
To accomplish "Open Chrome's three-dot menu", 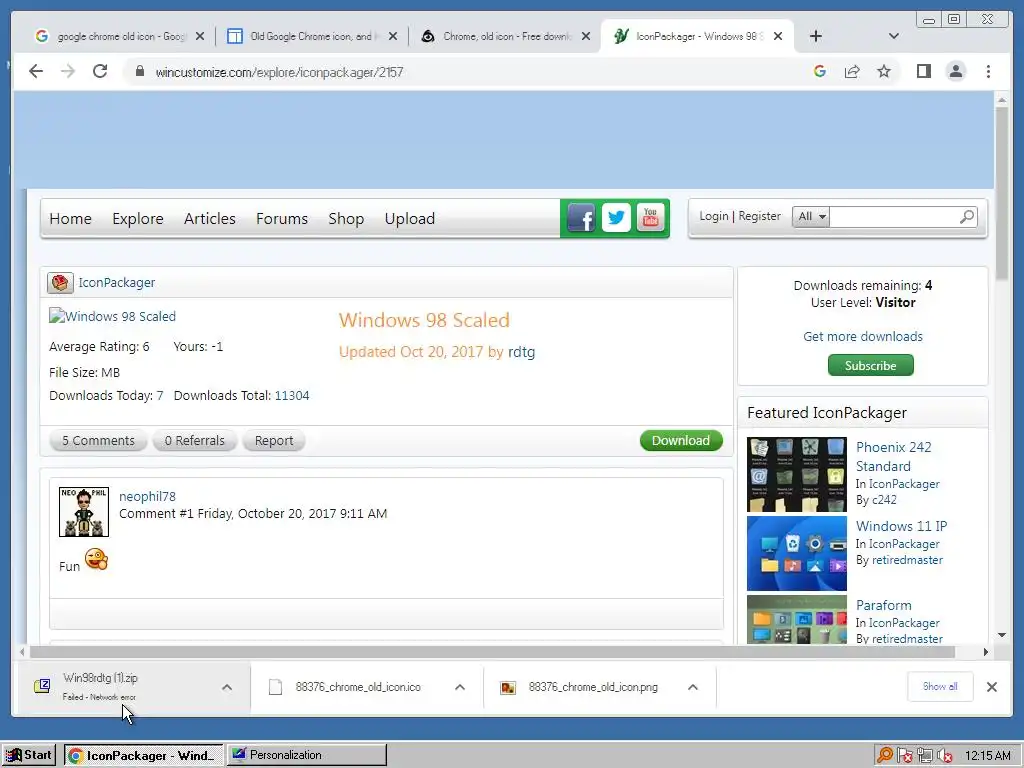I will [x=988, y=71].
